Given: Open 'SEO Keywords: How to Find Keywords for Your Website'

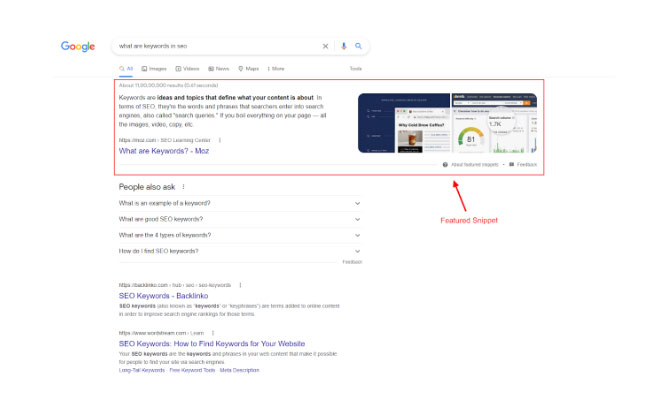Looking at the screenshot, I should tap(212, 344).
